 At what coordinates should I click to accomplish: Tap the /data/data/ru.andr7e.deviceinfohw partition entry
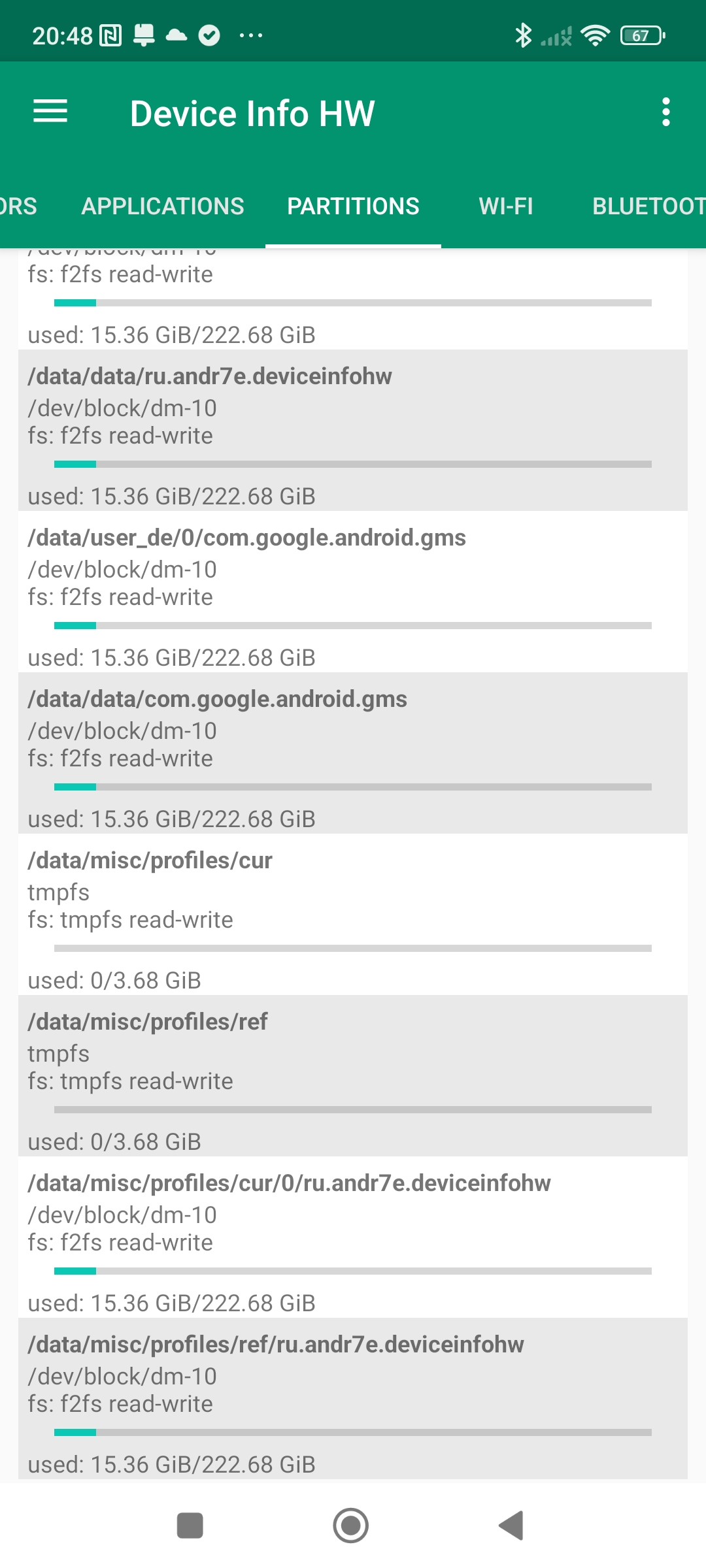coord(353,430)
